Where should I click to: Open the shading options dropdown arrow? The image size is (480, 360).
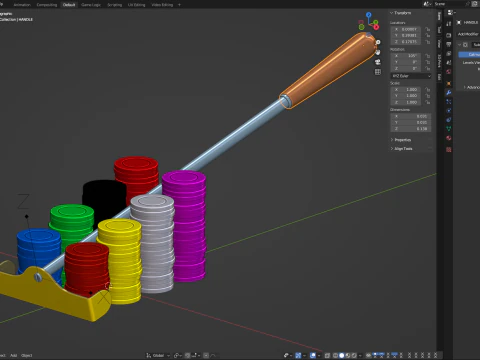(360, 355)
